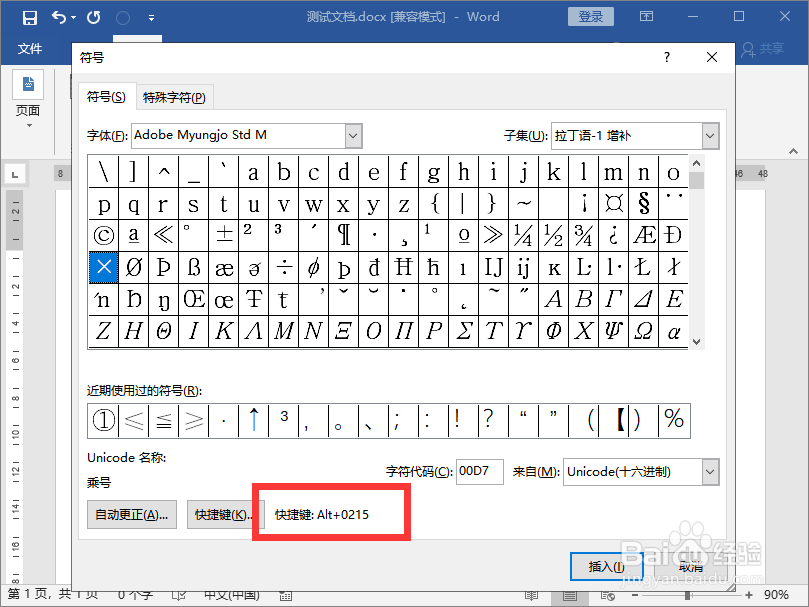Open the 来自(M) Unicode dropdown
Image resolution: width=809 pixels, height=607 pixels.
(709, 471)
